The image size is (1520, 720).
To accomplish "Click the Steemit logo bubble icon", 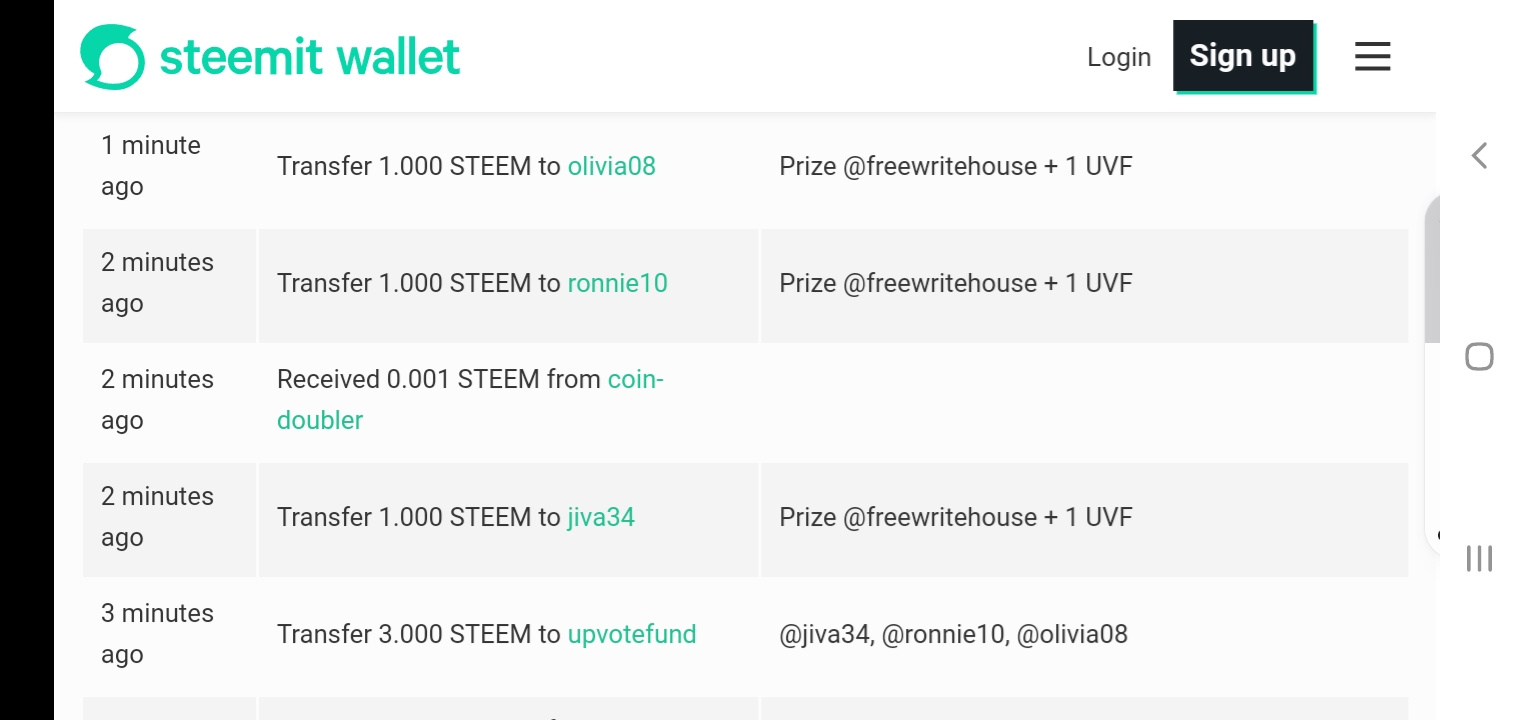I will [112, 57].
